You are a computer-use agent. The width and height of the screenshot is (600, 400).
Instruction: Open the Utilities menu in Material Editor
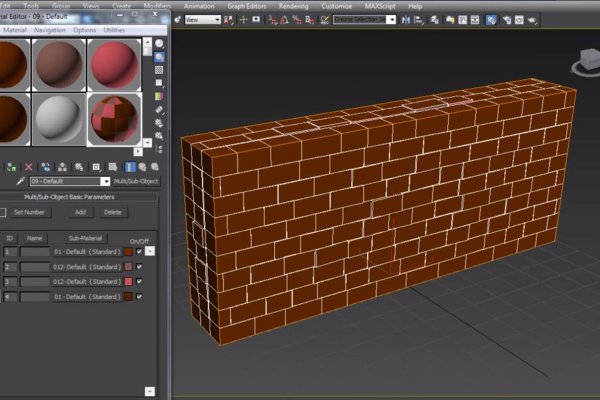point(115,30)
